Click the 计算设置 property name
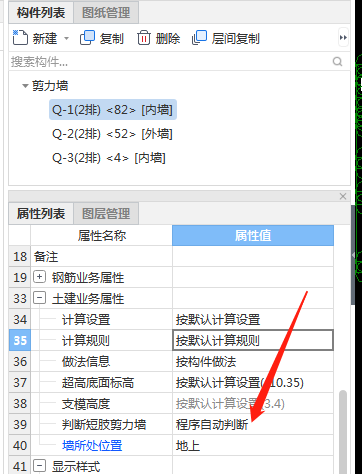 click(x=86, y=319)
